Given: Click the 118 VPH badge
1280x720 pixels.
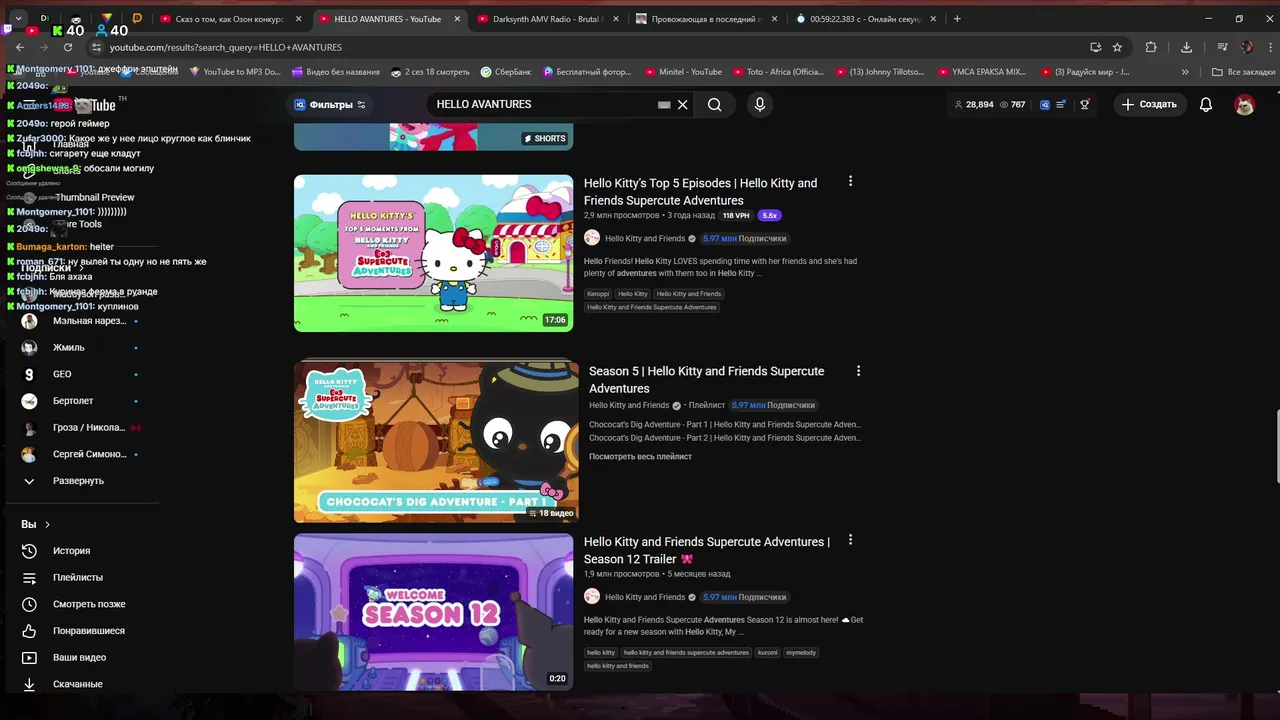Looking at the screenshot, I should pyautogui.click(x=736, y=215).
